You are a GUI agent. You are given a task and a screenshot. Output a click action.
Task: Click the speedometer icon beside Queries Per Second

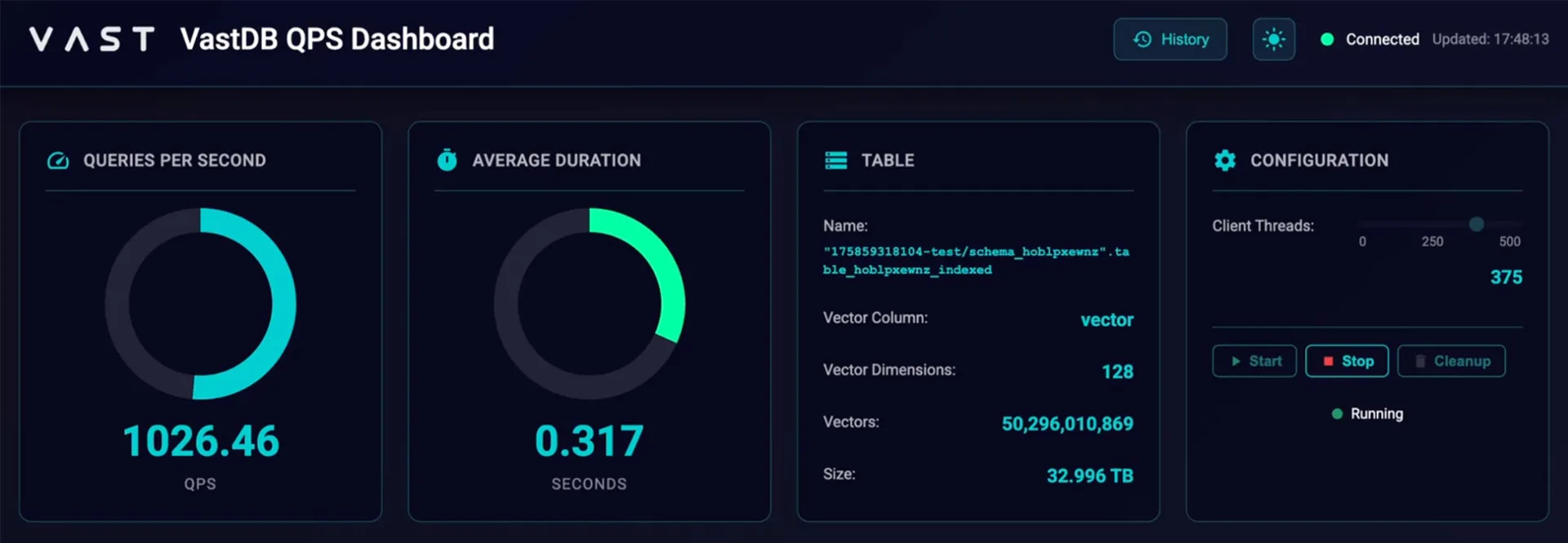click(x=58, y=160)
